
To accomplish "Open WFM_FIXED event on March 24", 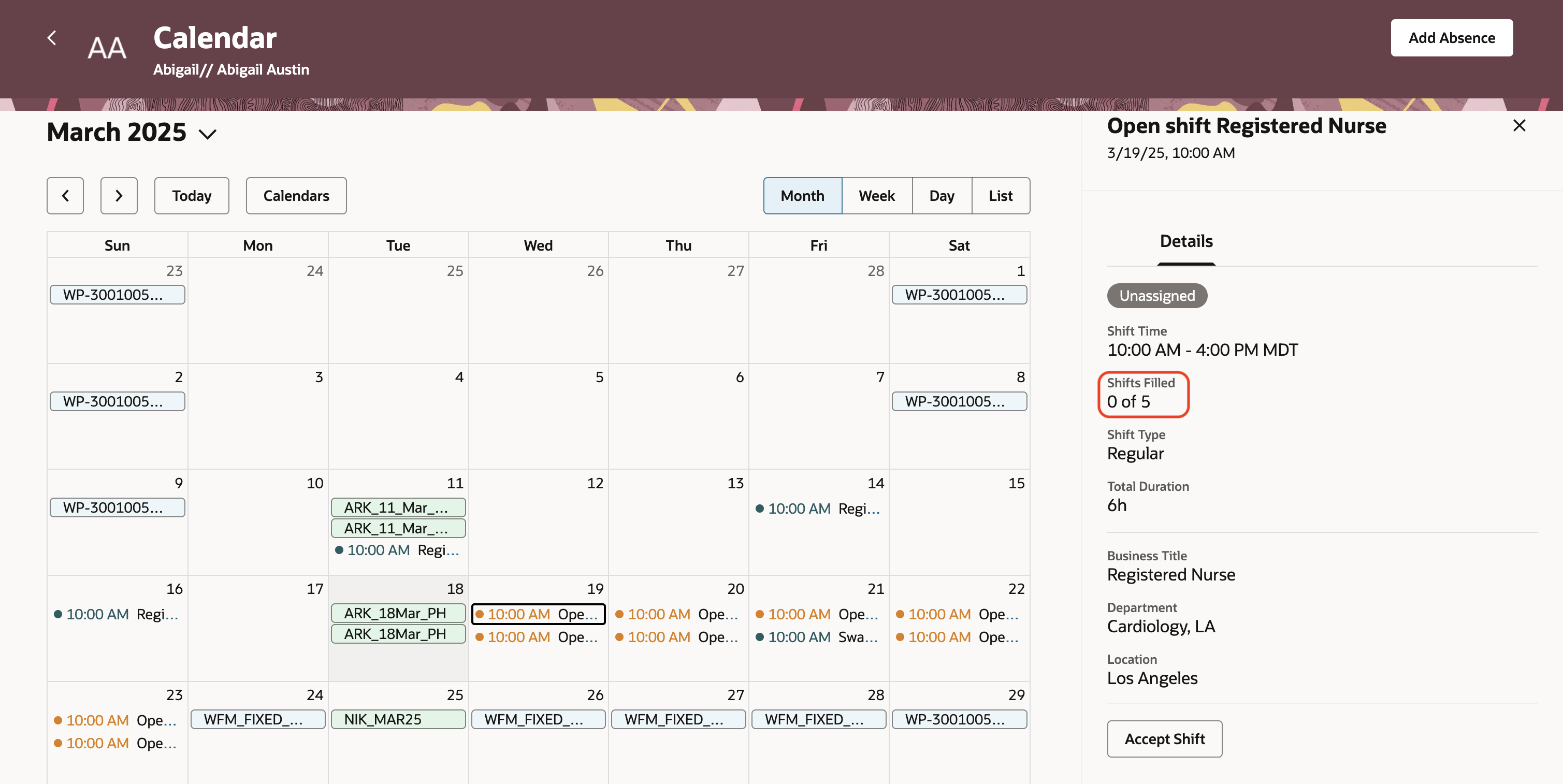I will point(257,719).
